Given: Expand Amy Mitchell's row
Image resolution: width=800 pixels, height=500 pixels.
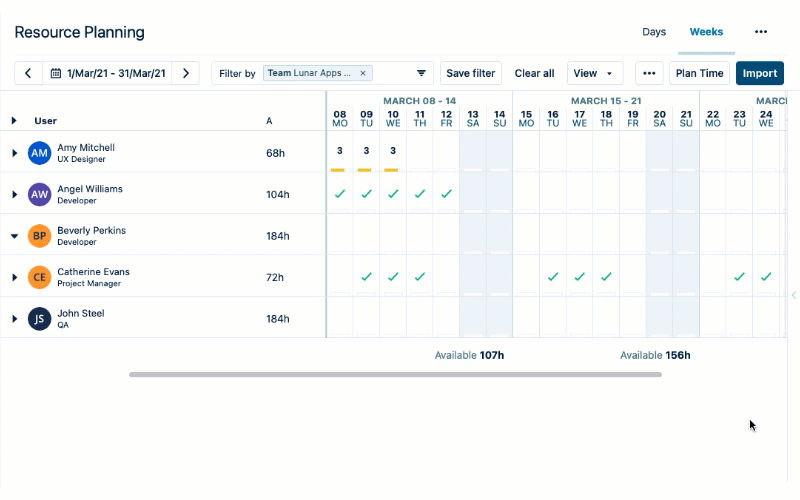Looking at the screenshot, I should (14, 152).
